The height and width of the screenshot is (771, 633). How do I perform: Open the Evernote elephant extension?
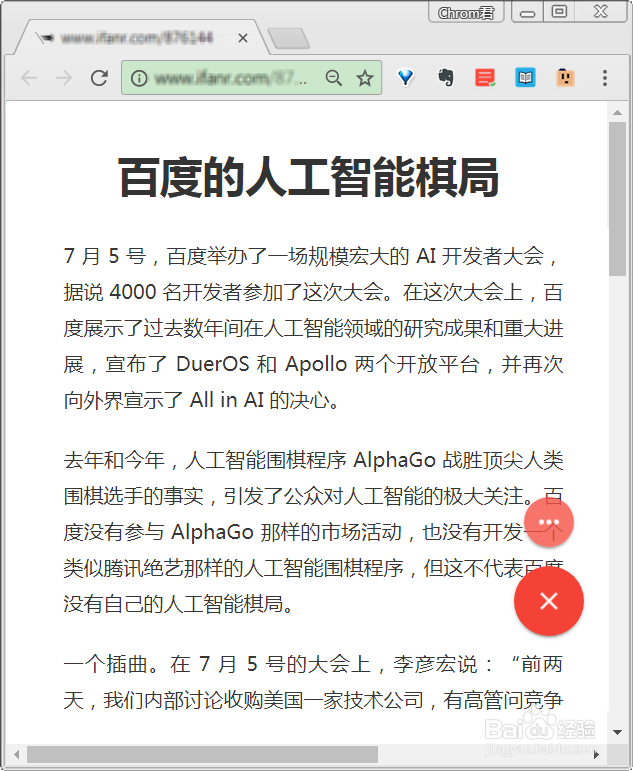pos(446,77)
